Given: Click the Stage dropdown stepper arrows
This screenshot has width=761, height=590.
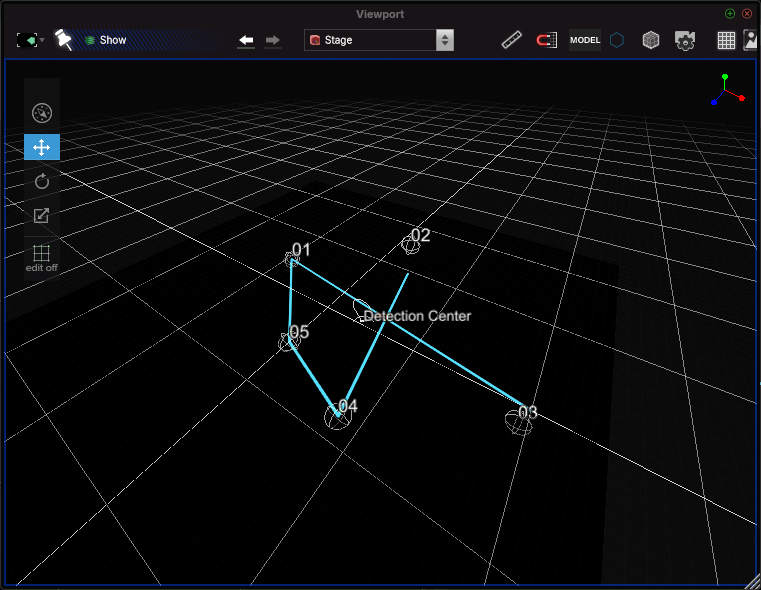Looking at the screenshot, I should click(x=445, y=40).
